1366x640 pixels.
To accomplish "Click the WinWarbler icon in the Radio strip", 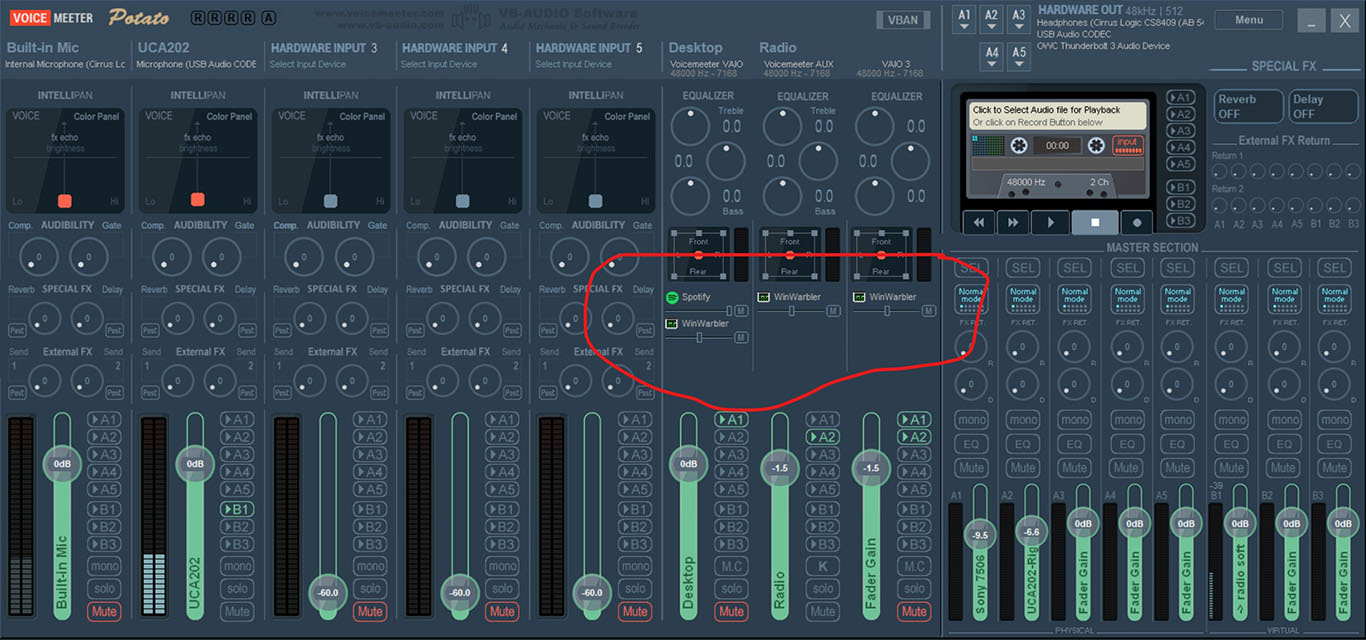I will [x=763, y=297].
